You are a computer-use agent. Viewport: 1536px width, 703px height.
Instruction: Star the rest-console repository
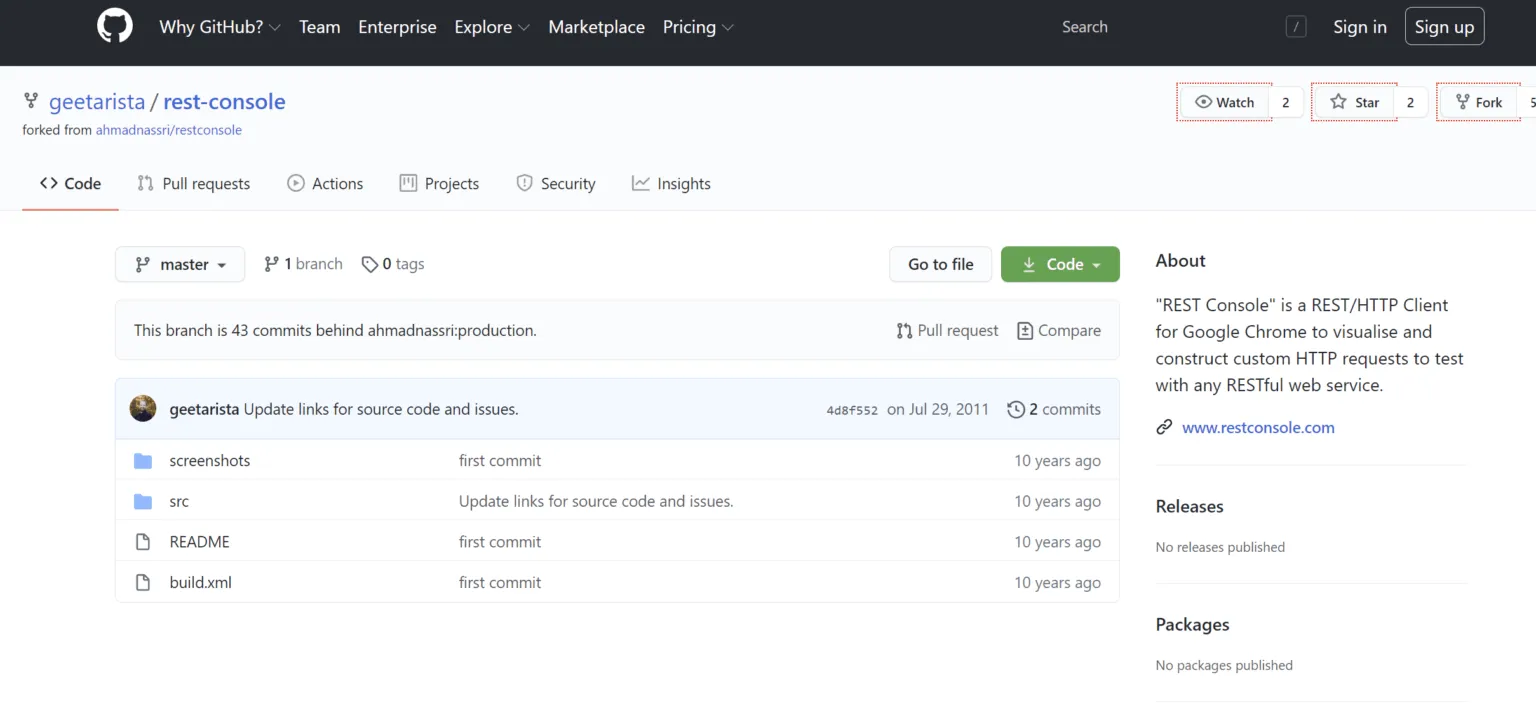coord(1355,102)
